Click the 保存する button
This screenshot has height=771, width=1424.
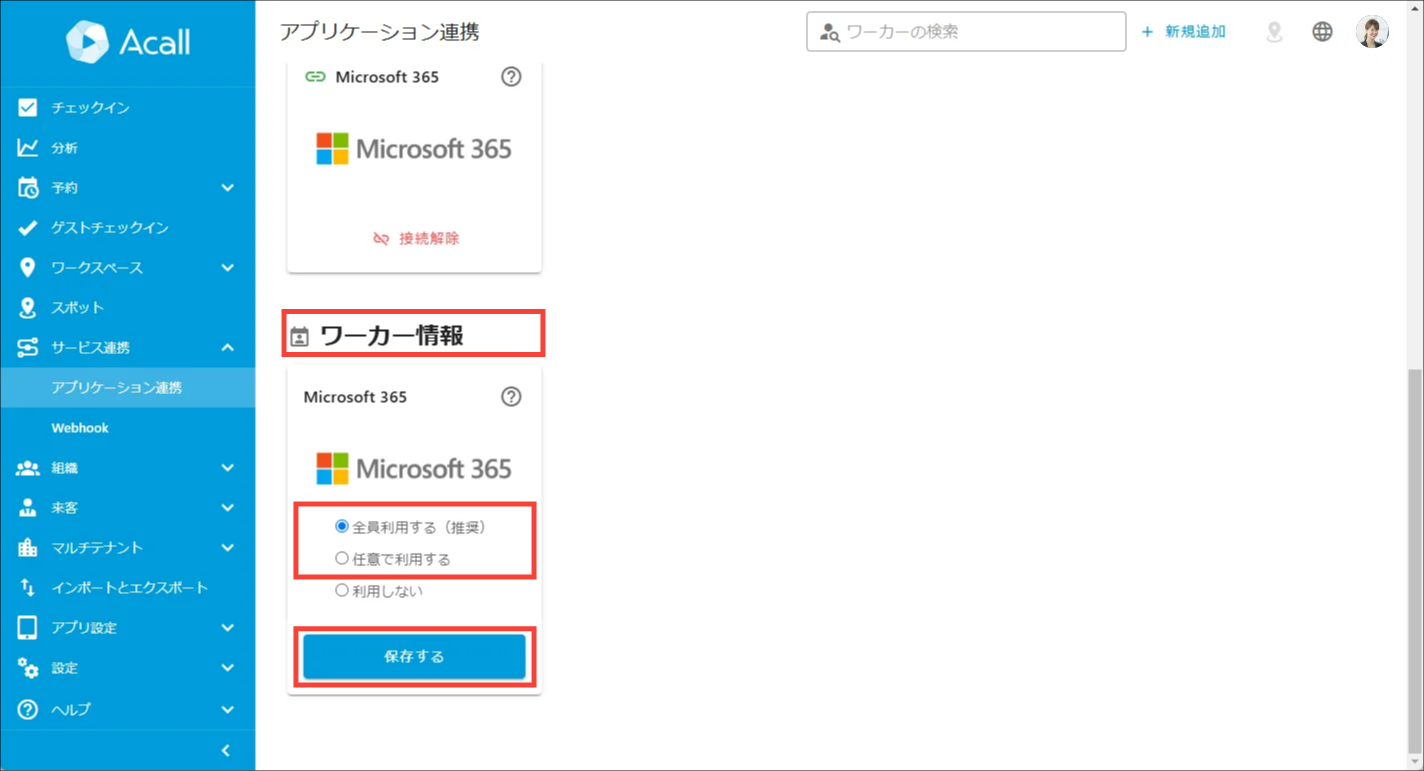414,657
